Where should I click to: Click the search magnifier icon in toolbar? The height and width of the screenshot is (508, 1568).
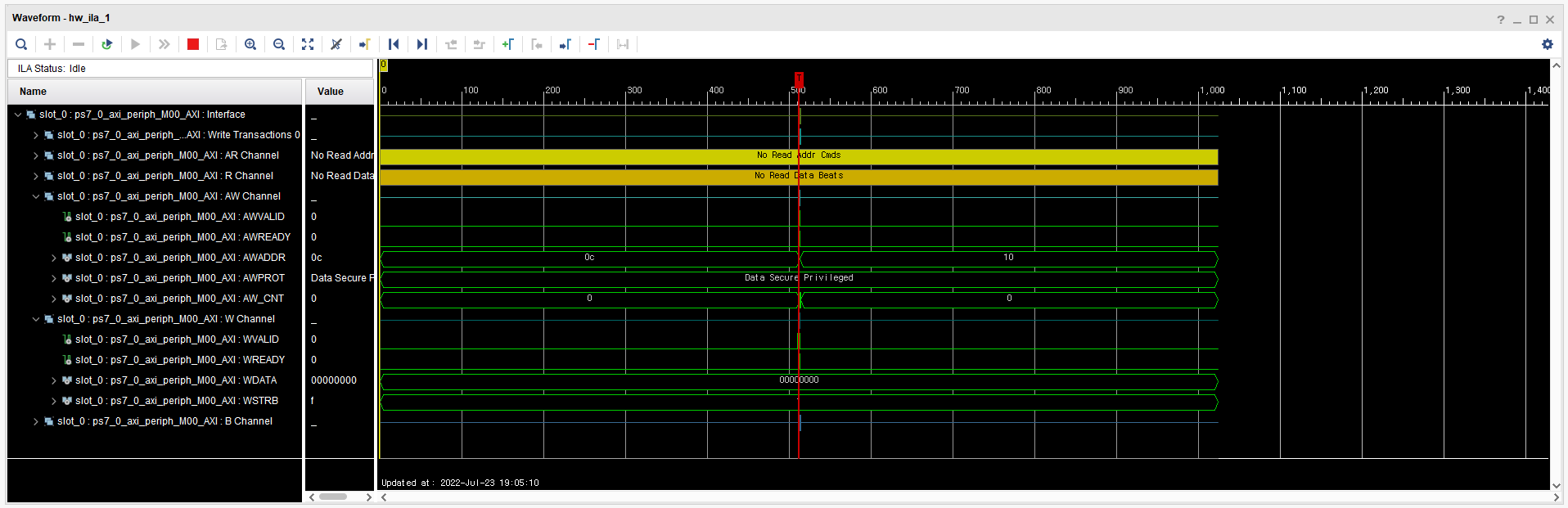click(21, 44)
